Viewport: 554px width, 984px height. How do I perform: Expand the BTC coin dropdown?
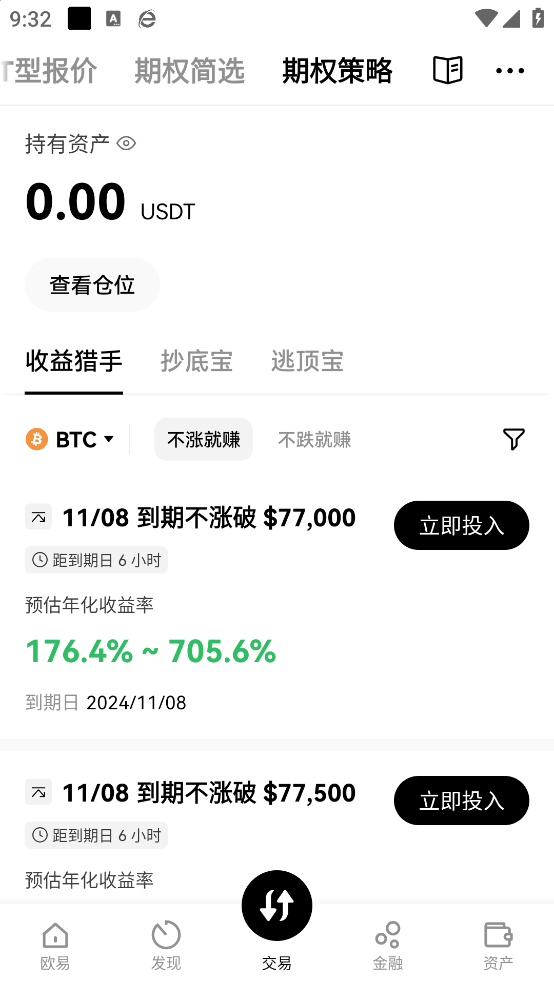tap(70, 439)
